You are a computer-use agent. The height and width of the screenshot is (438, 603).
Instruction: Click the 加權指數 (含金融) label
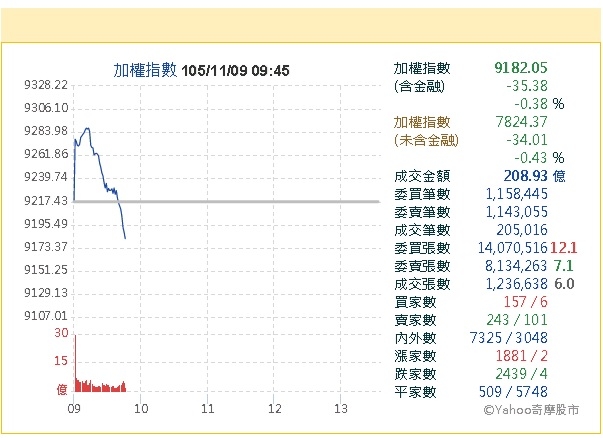[x=422, y=77]
